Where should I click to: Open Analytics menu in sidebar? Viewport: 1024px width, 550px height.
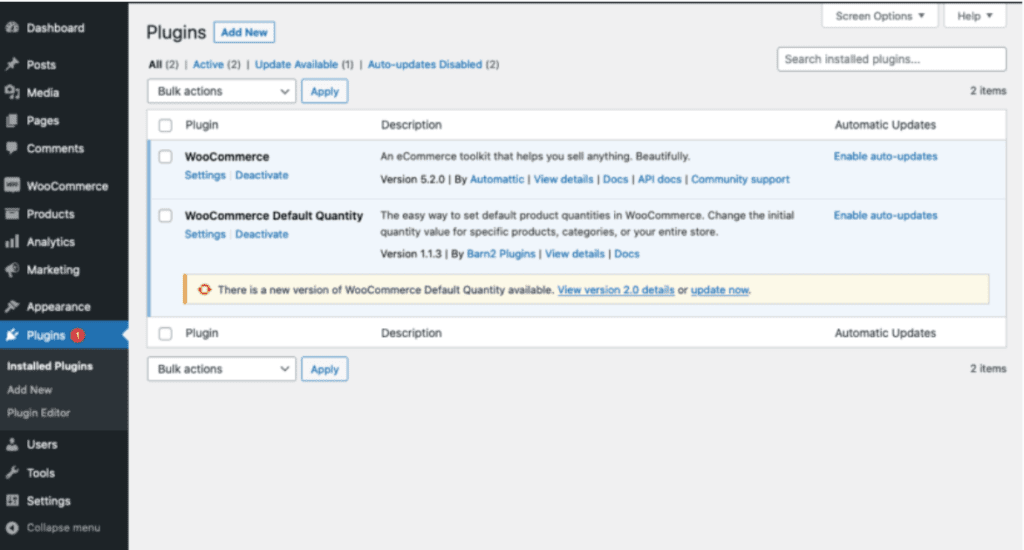(x=50, y=242)
